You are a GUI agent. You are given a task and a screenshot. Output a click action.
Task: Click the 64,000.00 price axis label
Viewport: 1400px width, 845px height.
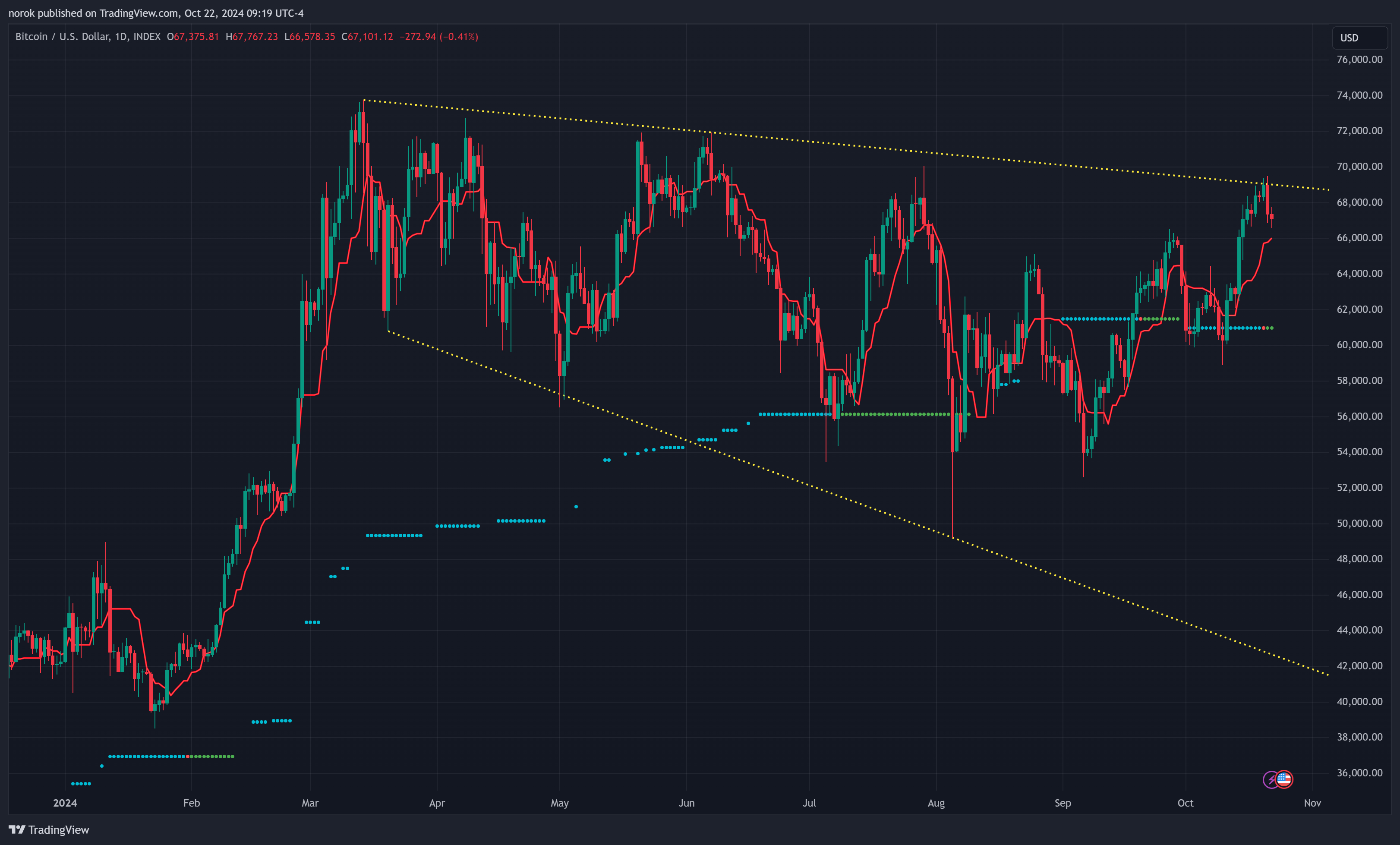(x=1360, y=273)
